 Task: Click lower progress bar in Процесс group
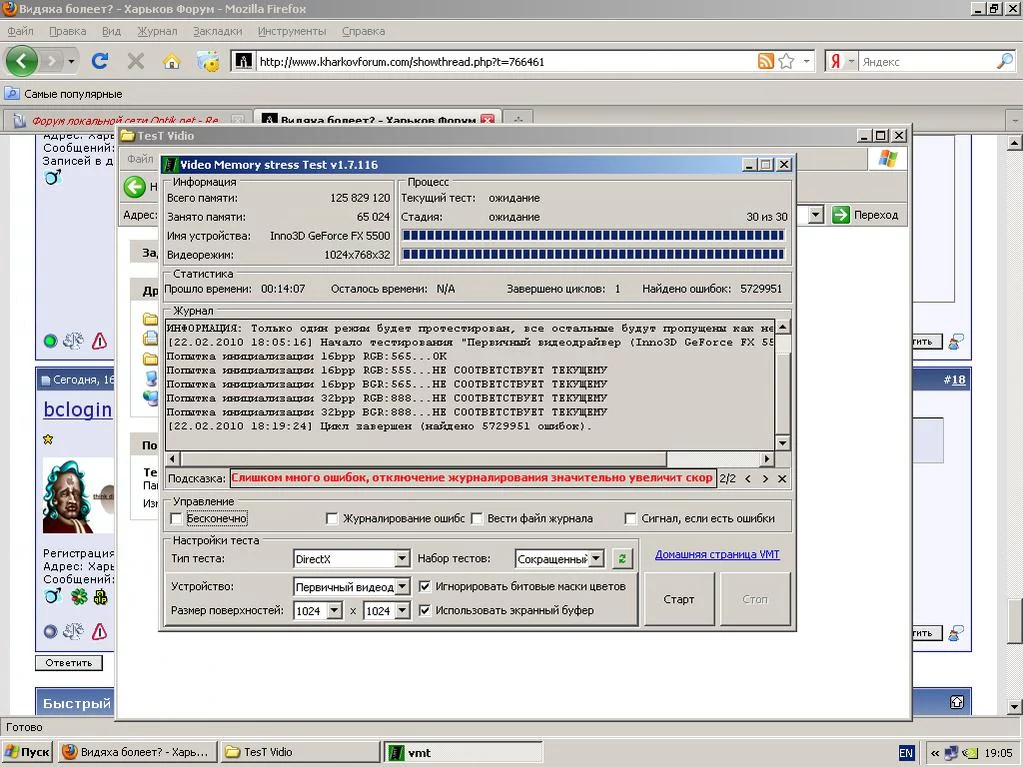(593, 254)
